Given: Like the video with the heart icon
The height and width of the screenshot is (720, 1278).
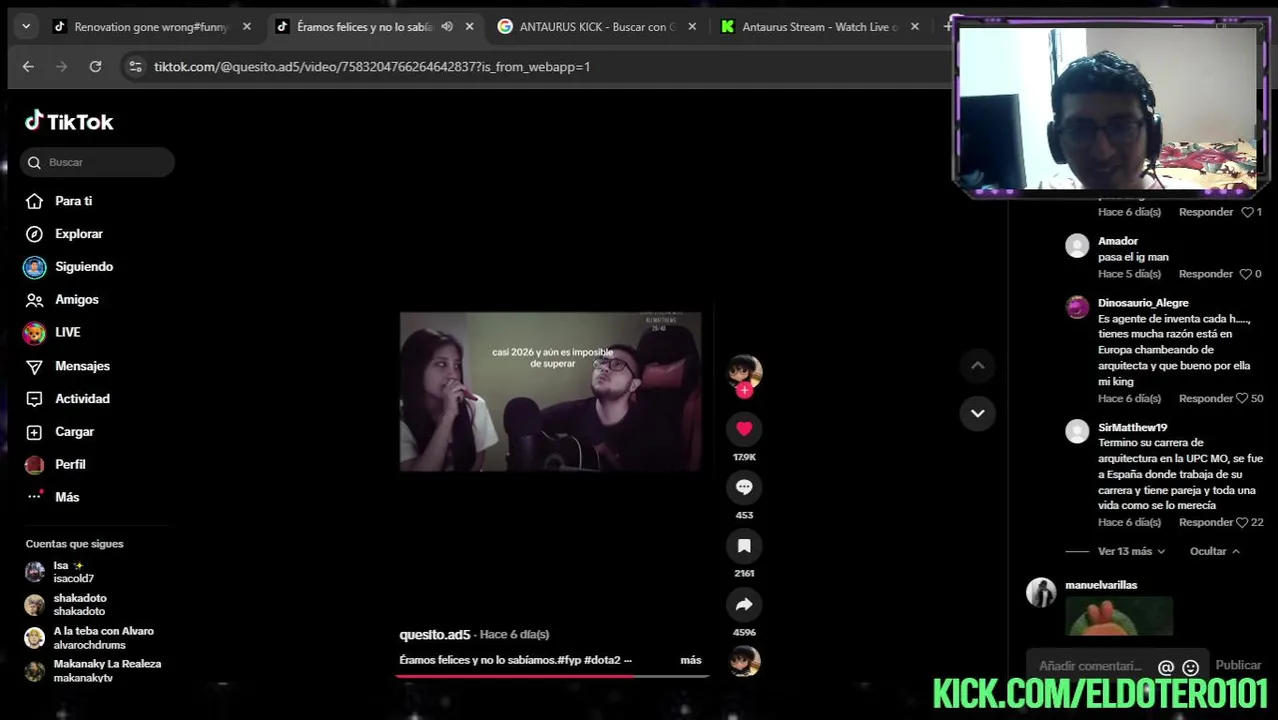Looking at the screenshot, I should tap(744, 429).
